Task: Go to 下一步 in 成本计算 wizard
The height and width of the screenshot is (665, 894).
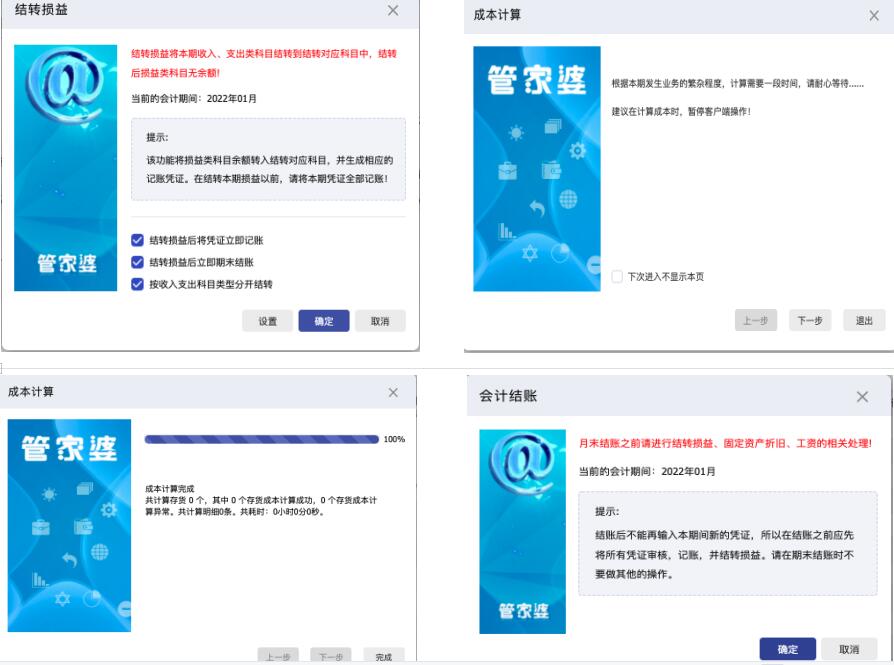Action: pos(810,321)
